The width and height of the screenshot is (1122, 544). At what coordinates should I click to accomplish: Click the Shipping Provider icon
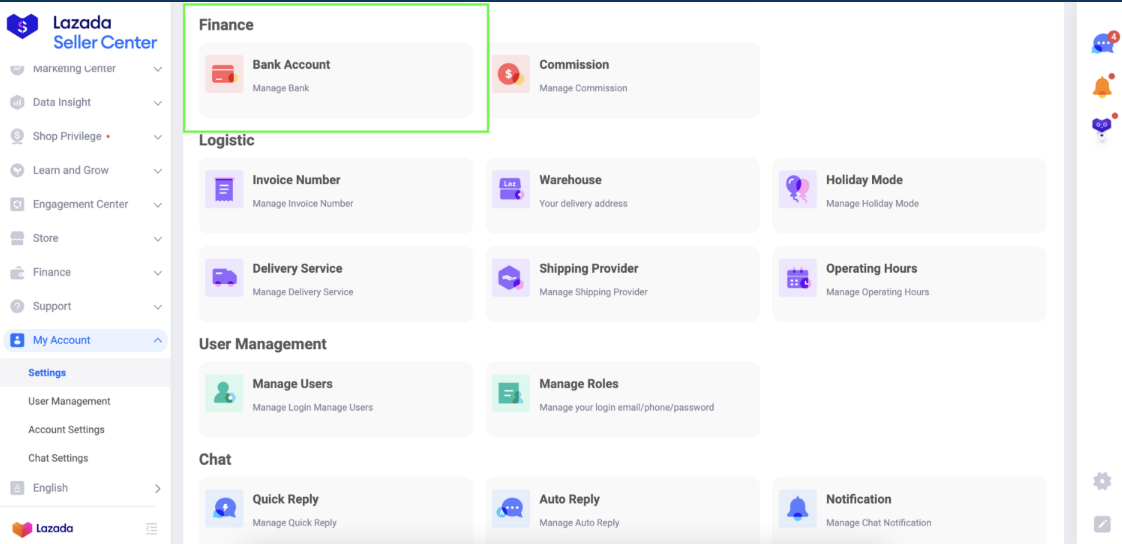click(x=511, y=278)
